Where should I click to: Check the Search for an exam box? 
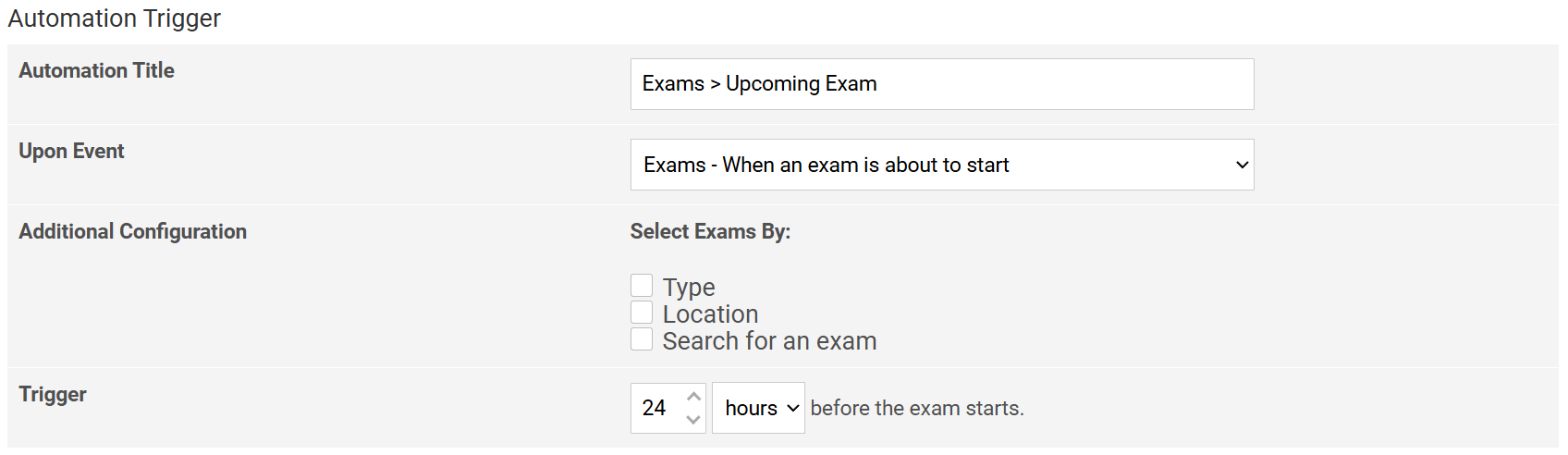(x=642, y=339)
